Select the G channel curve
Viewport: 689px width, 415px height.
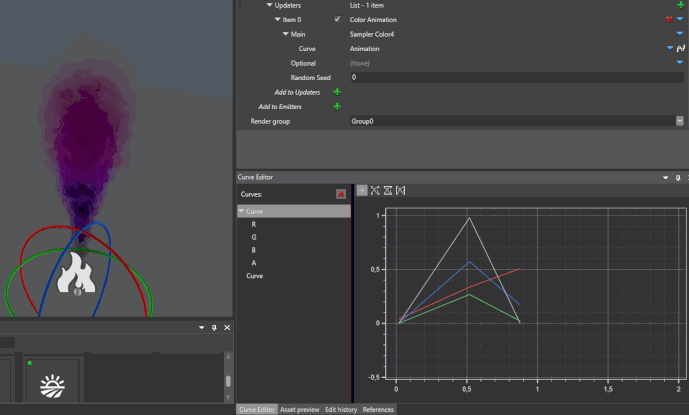[x=254, y=237]
